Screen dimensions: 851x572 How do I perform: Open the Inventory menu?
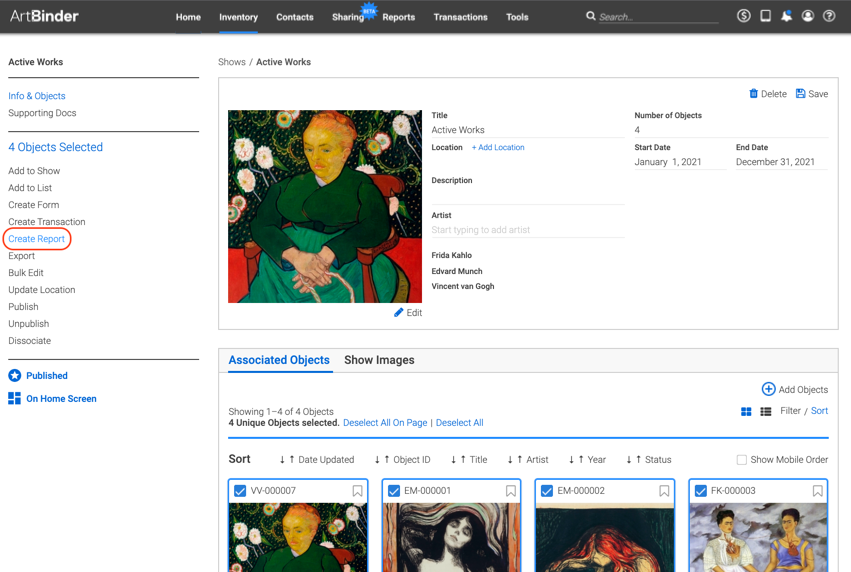pyautogui.click(x=238, y=17)
